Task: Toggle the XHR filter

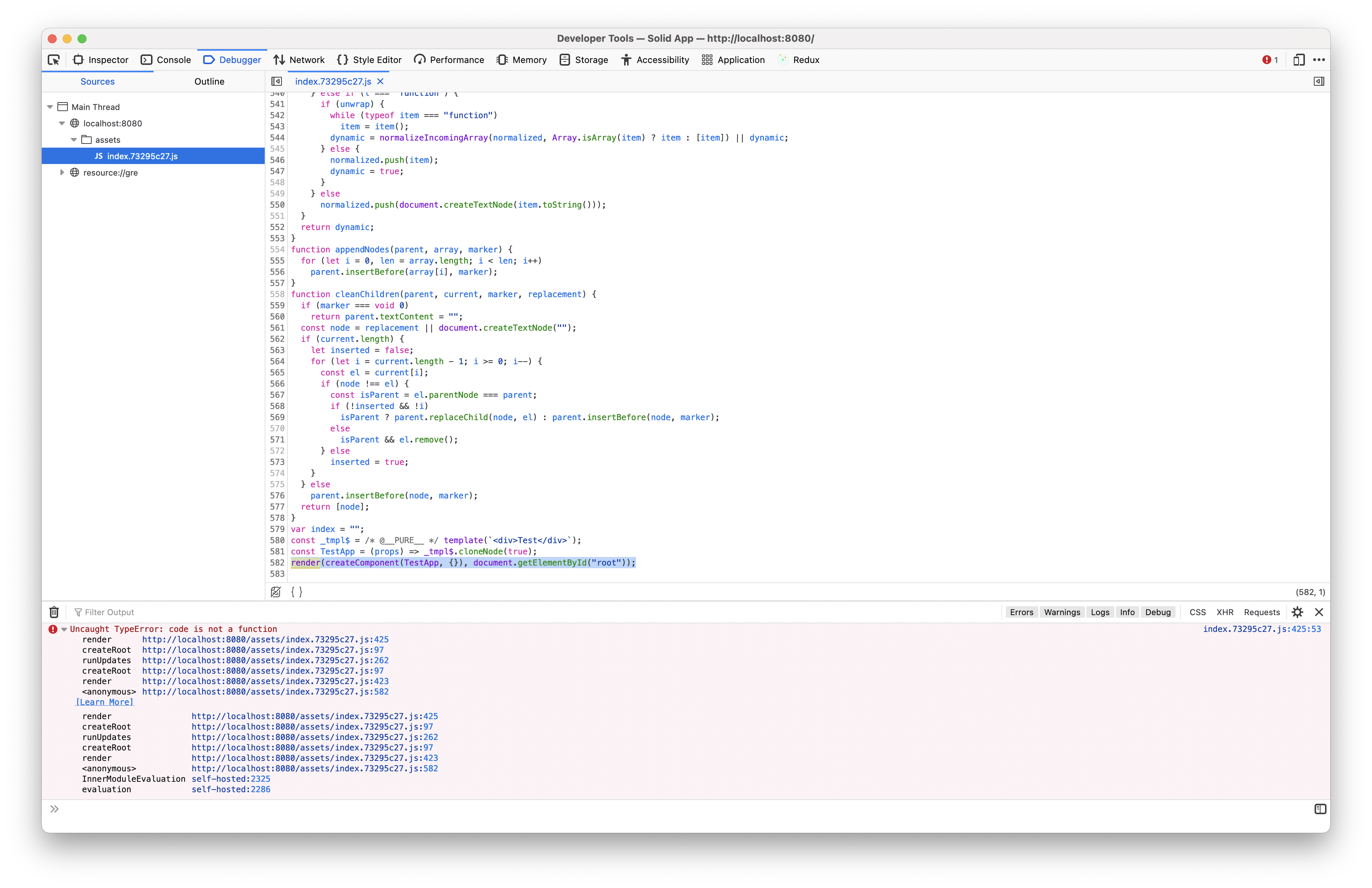Action: 1225,612
